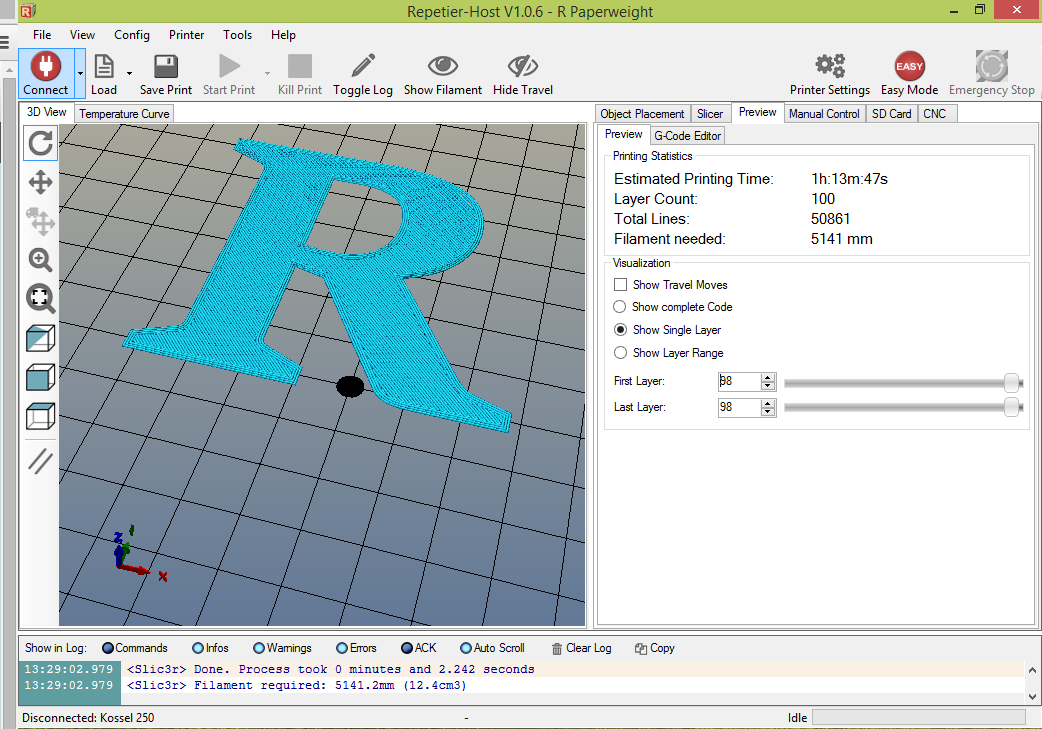
Task: Click the Connect plug icon
Action: (45, 66)
